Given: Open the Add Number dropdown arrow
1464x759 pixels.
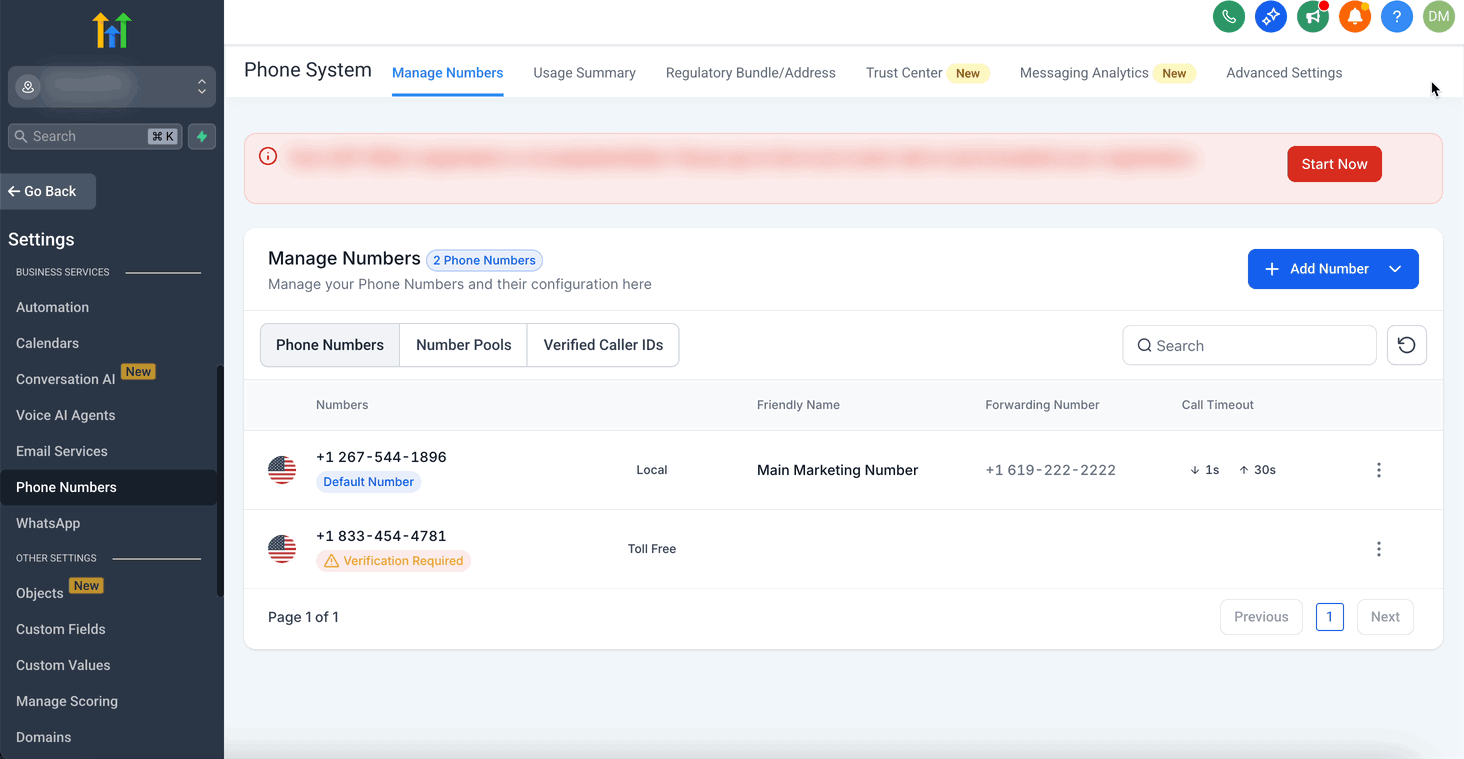Looking at the screenshot, I should (x=1395, y=269).
